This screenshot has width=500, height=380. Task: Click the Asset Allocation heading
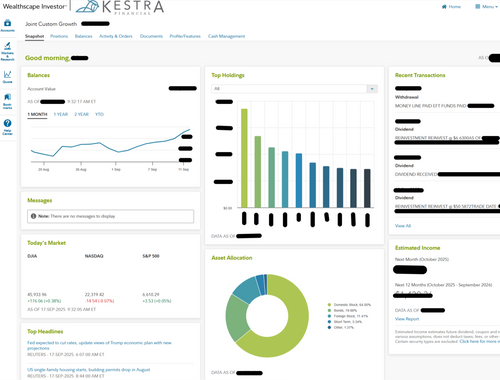point(232,258)
